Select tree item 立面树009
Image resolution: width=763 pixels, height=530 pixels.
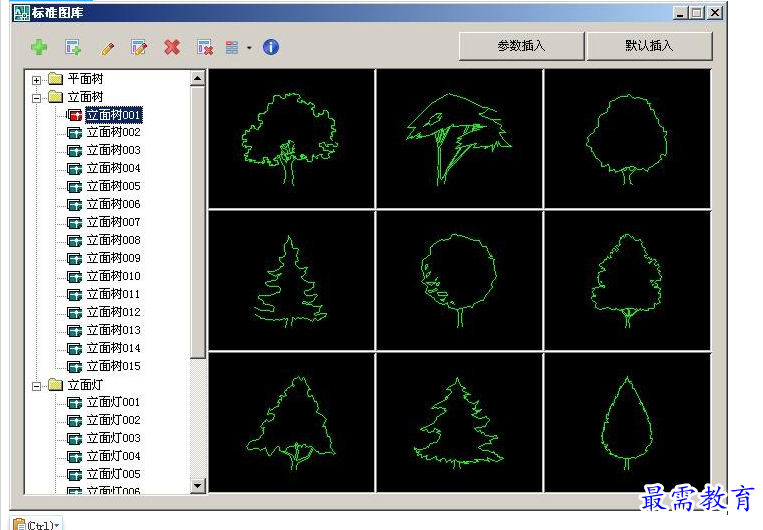coord(114,258)
